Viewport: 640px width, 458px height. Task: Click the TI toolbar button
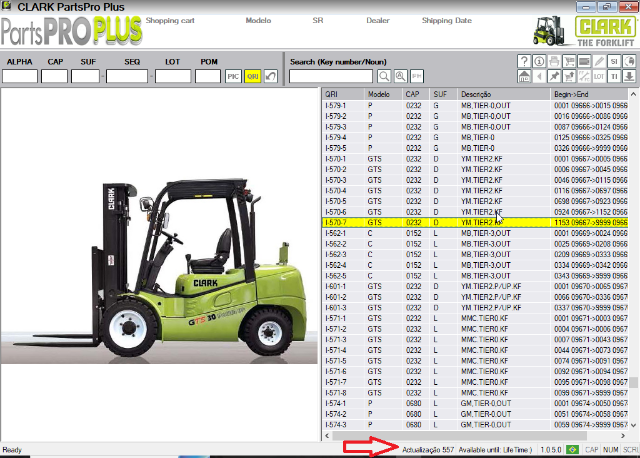coord(614,76)
